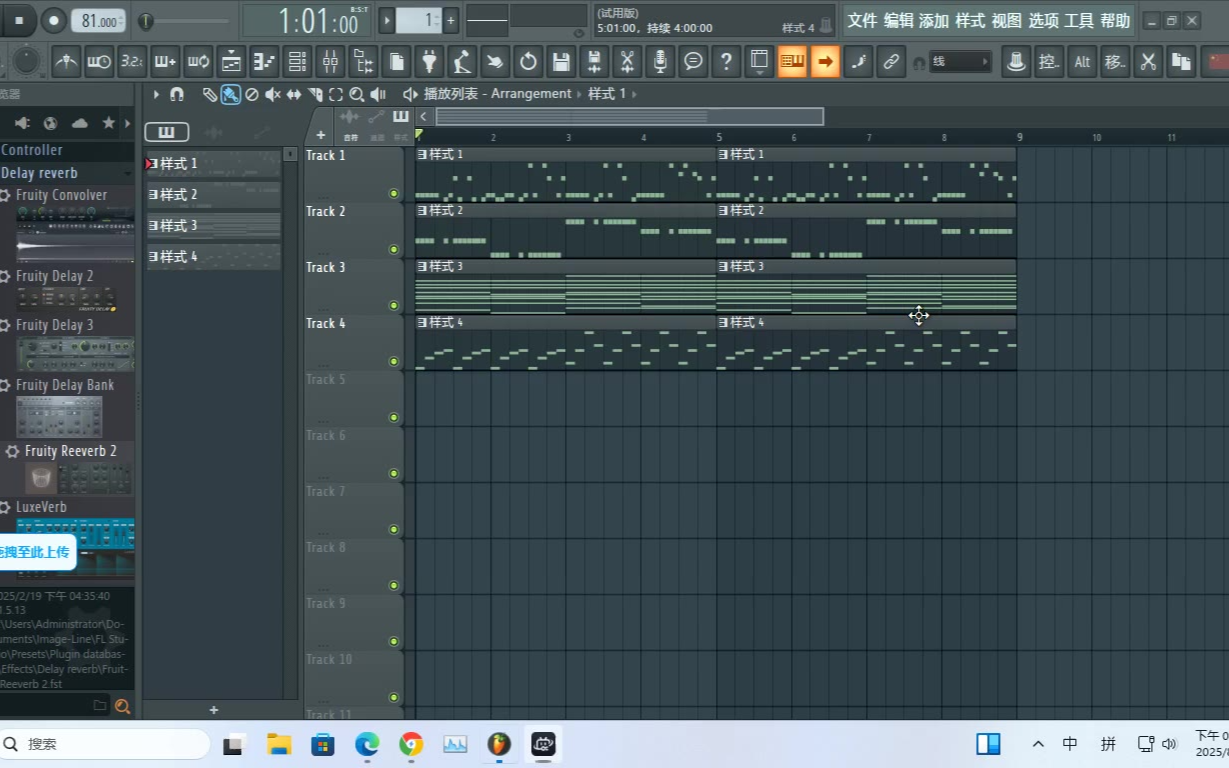Select the paint brush tool

click(x=231, y=94)
